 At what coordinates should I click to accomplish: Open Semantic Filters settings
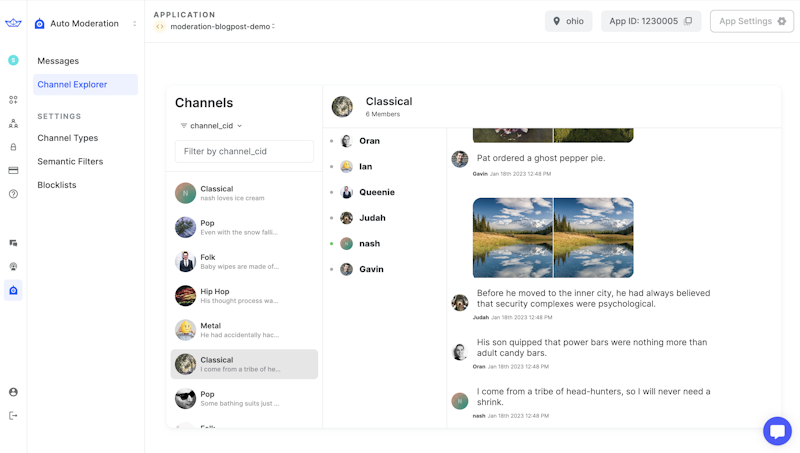[x=70, y=161]
